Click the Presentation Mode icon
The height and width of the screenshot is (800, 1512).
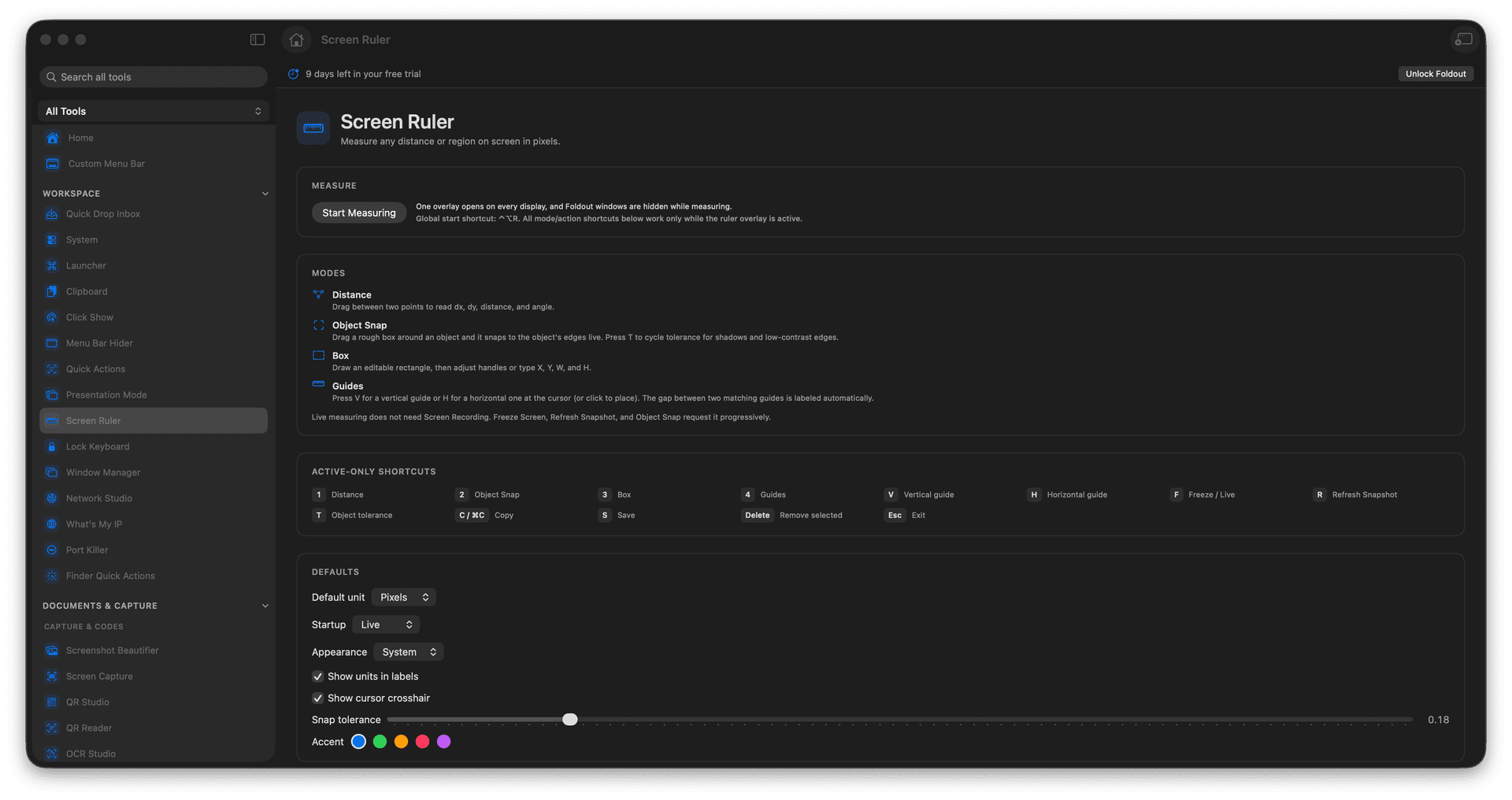pos(52,395)
